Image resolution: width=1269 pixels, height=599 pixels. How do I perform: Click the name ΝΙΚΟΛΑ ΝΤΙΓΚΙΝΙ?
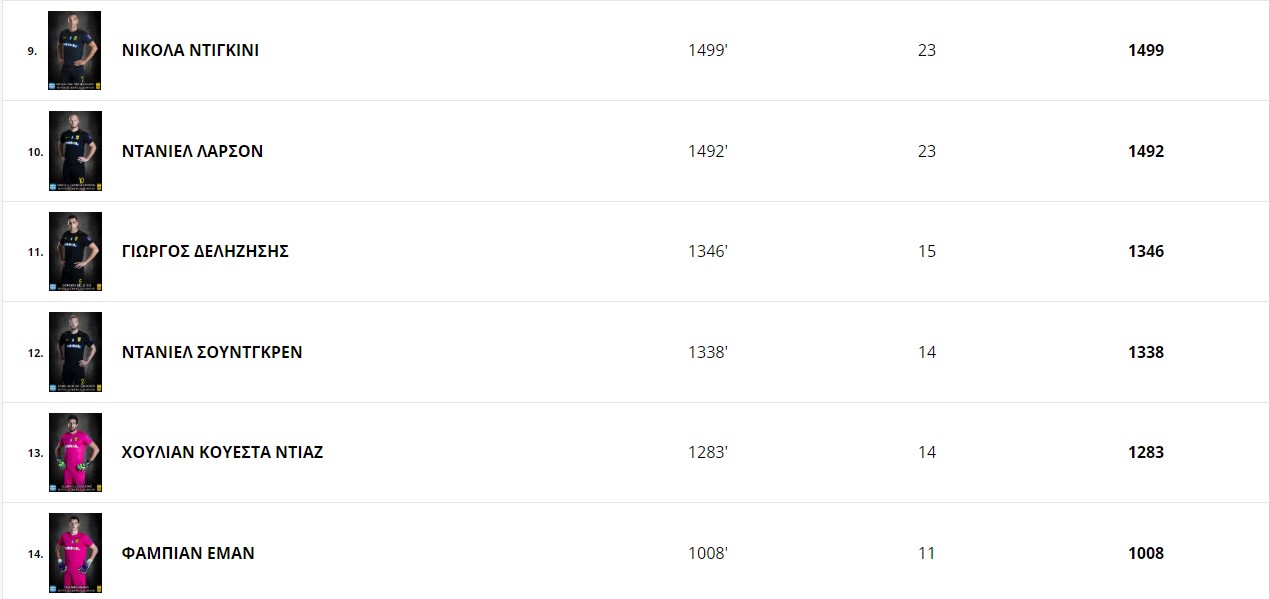coord(190,50)
